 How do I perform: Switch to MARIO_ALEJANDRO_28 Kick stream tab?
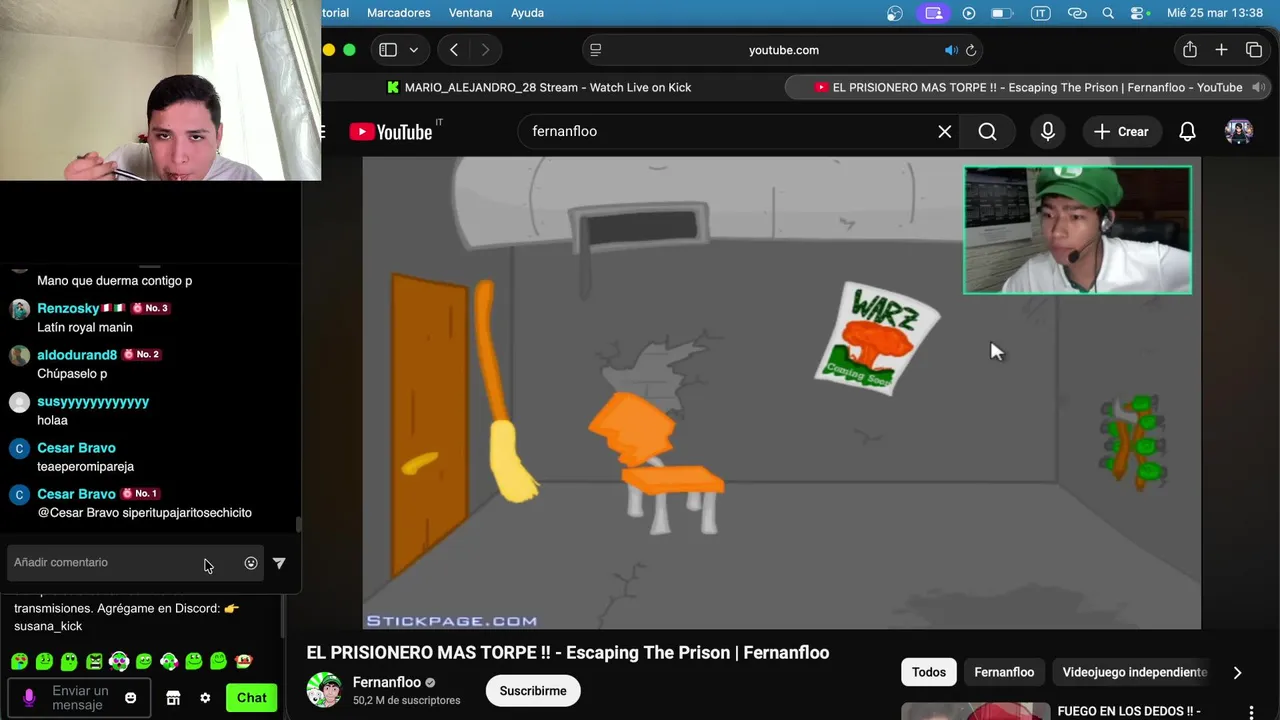coord(539,87)
